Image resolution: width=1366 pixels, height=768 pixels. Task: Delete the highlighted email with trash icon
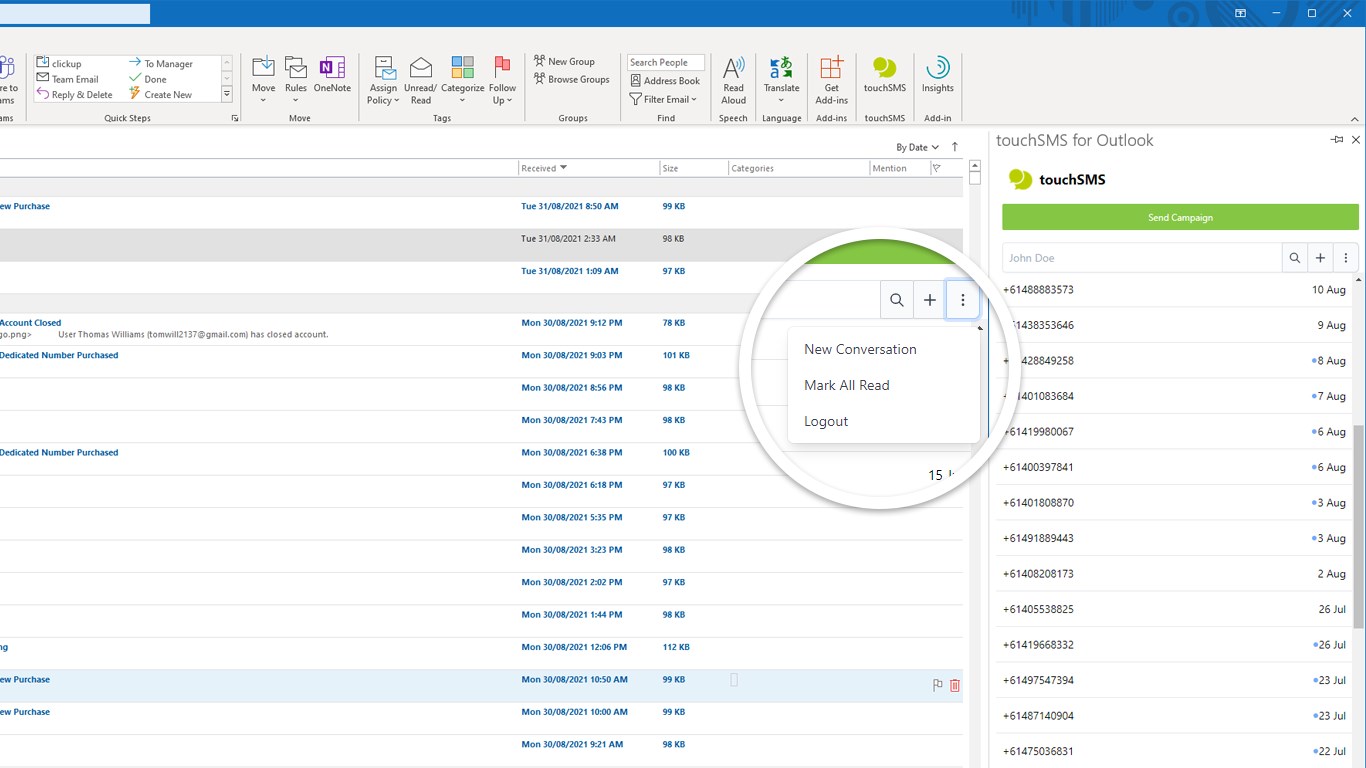click(x=955, y=685)
